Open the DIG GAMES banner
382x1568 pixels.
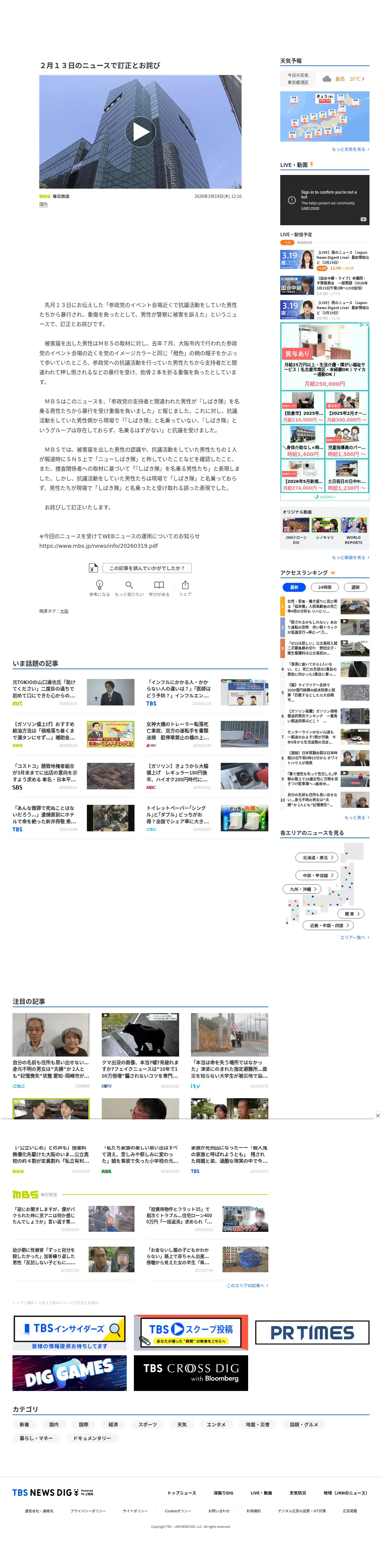pos(69,1373)
